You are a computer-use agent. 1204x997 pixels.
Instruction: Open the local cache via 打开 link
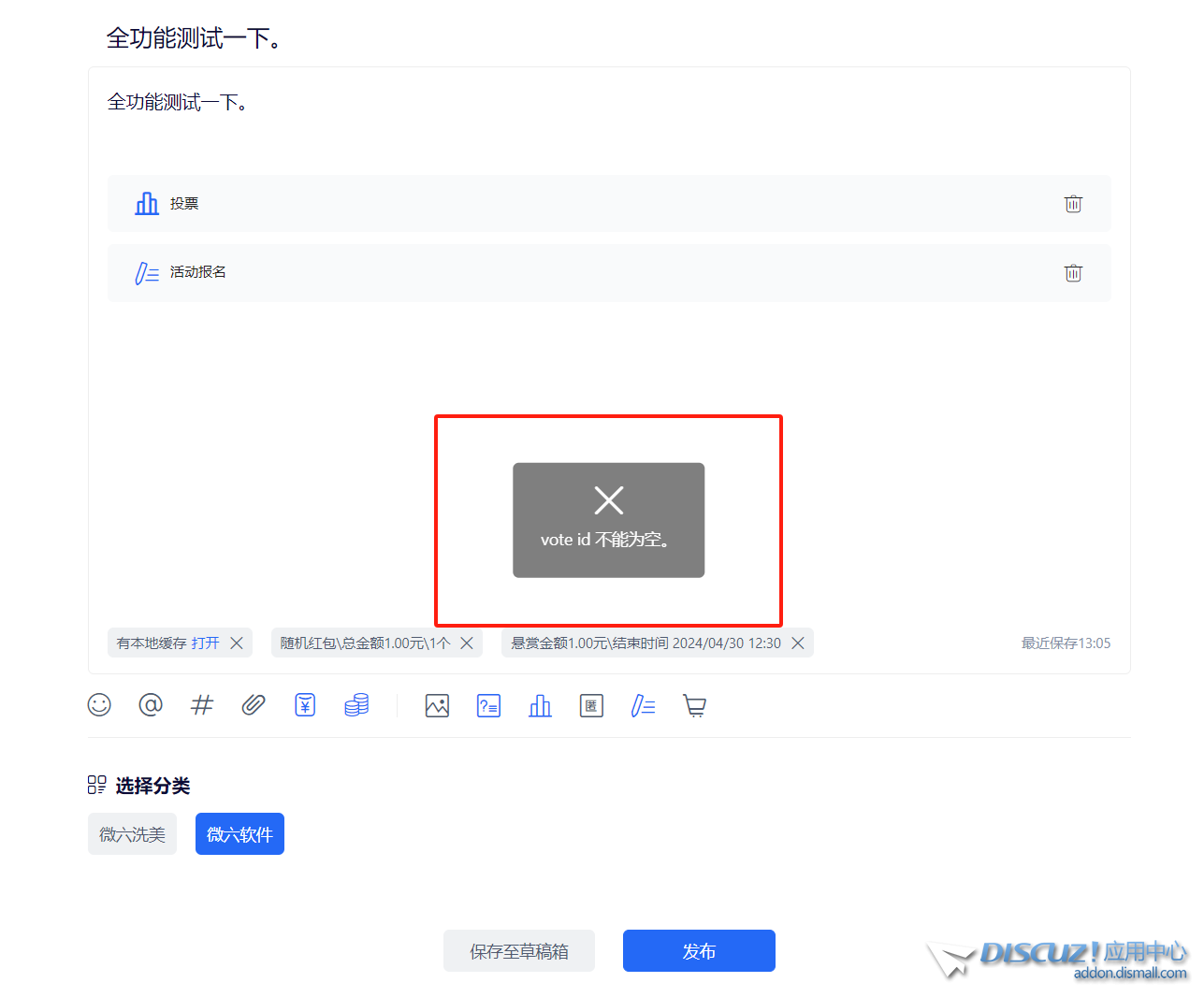point(205,643)
